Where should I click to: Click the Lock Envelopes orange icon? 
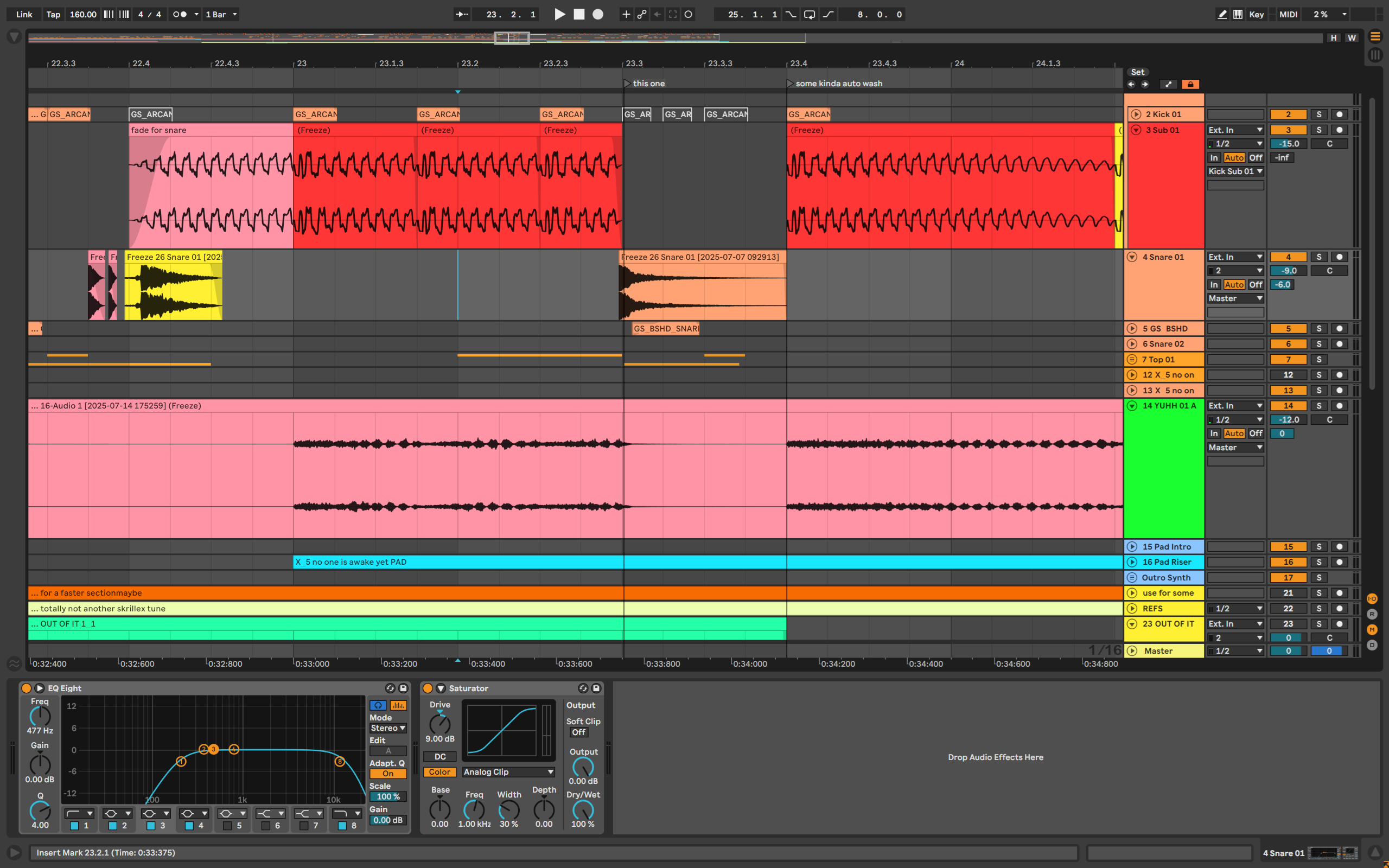point(1190,85)
